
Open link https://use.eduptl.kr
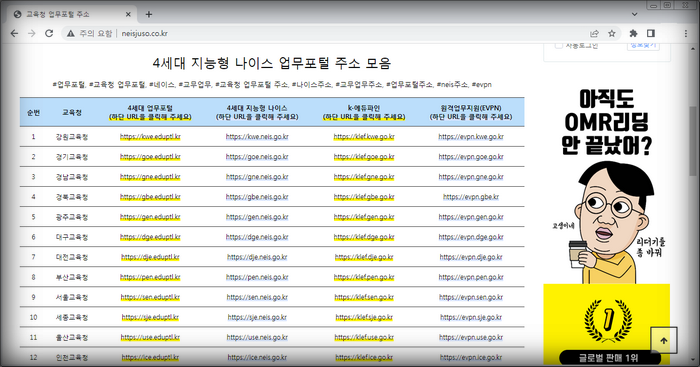tap(150, 338)
